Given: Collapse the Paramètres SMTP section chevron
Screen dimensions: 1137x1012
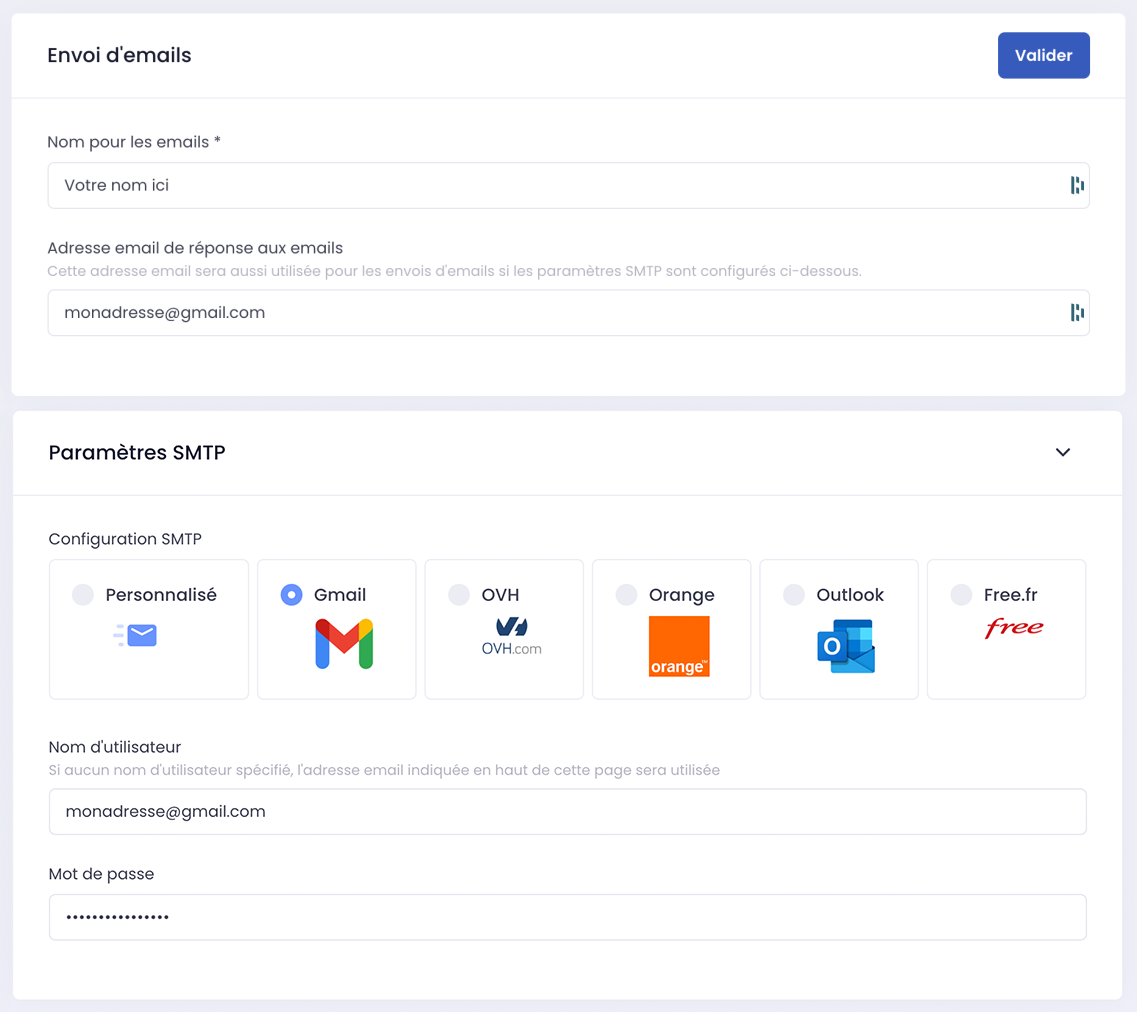Looking at the screenshot, I should [1063, 452].
